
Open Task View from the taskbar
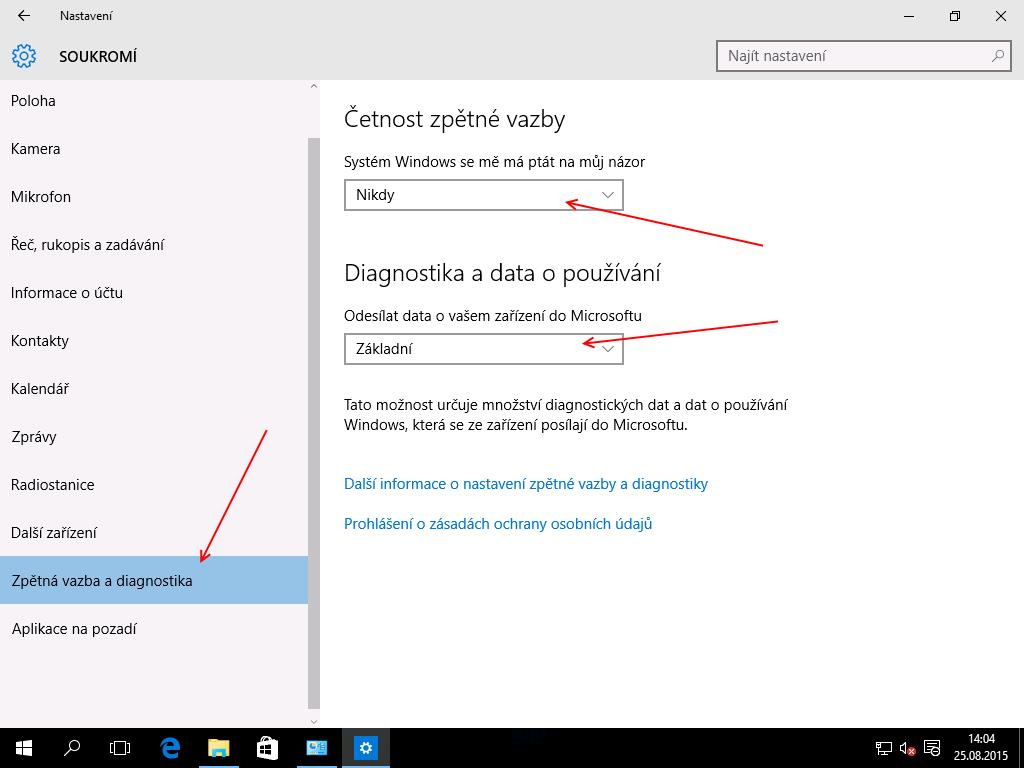point(120,747)
